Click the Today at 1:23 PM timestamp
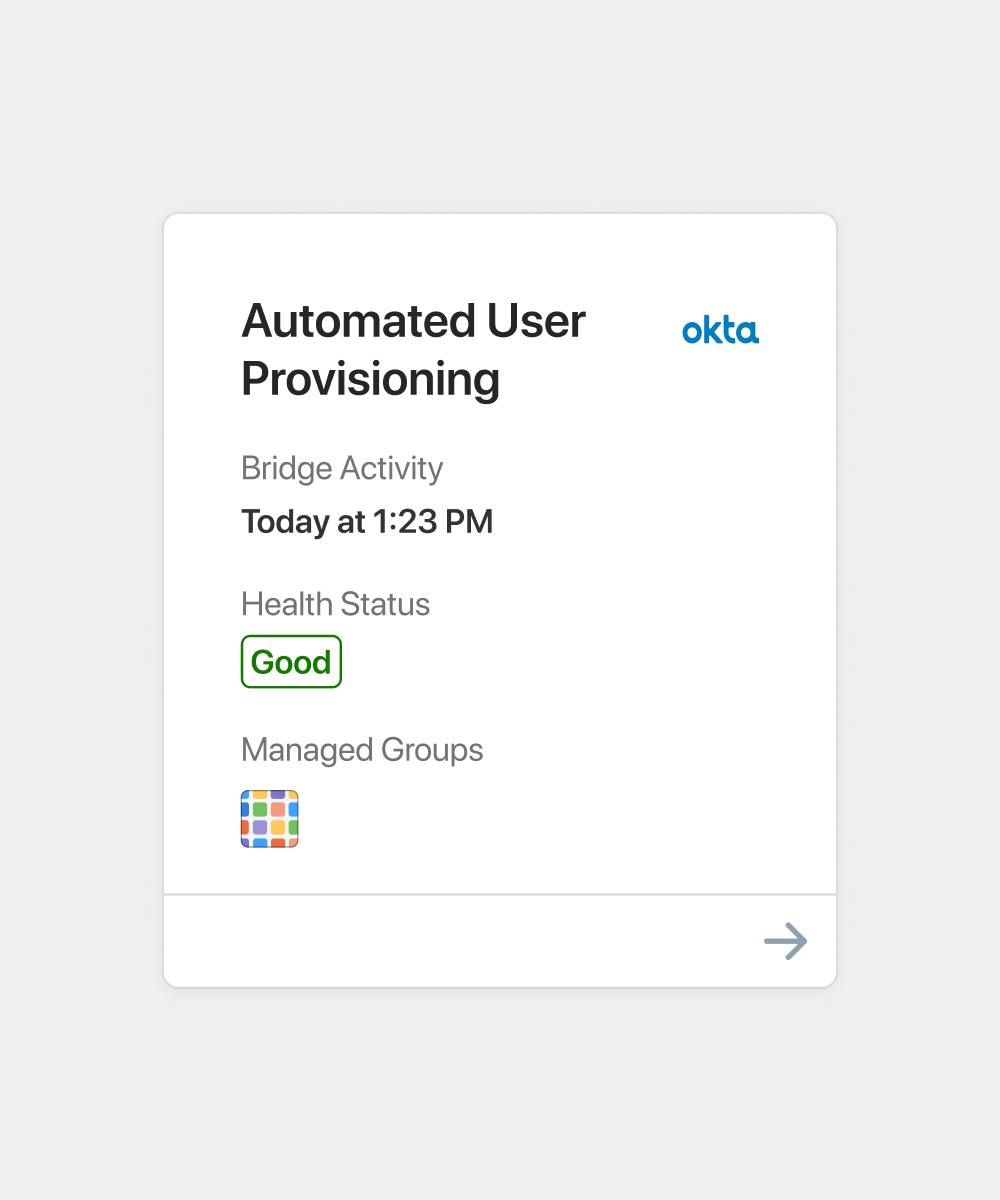The width and height of the screenshot is (1000, 1200). tap(367, 521)
